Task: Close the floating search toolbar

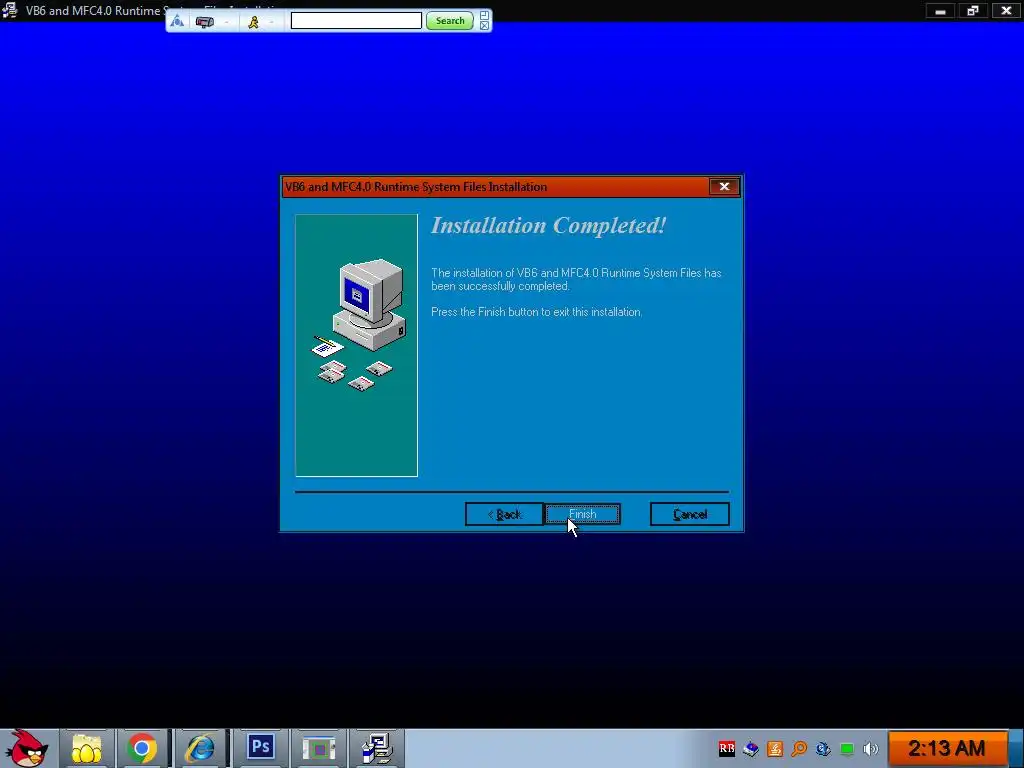Action: click(485, 25)
